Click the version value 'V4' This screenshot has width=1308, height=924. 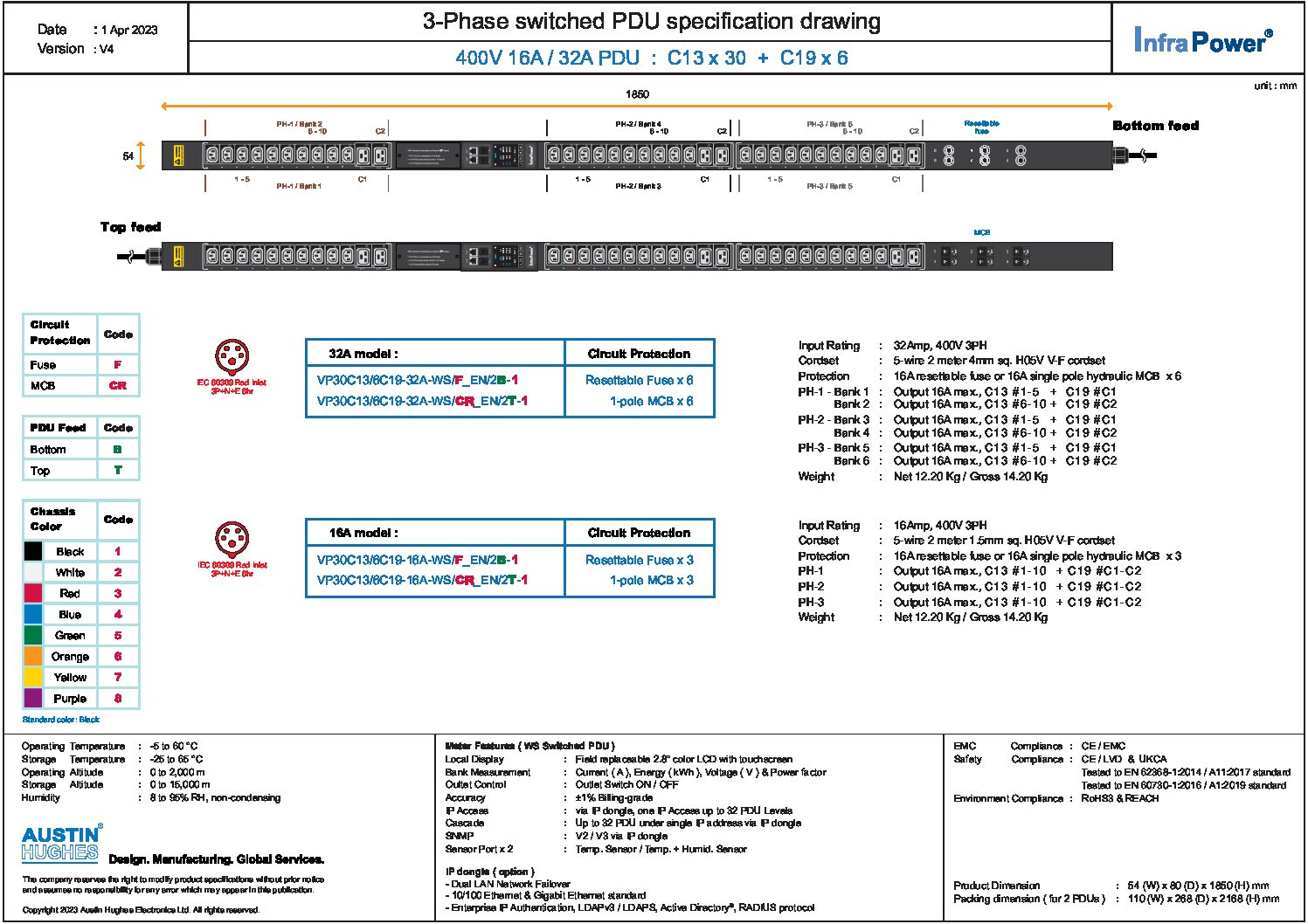coord(107,49)
